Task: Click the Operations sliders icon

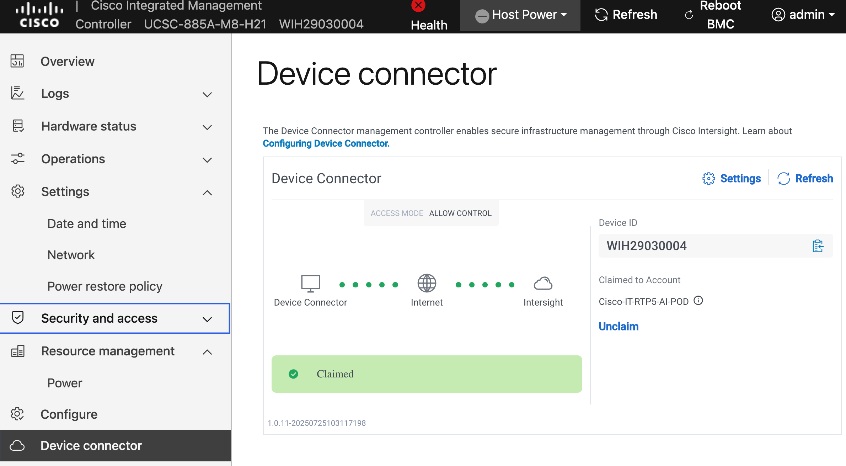Action: (18, 159)
